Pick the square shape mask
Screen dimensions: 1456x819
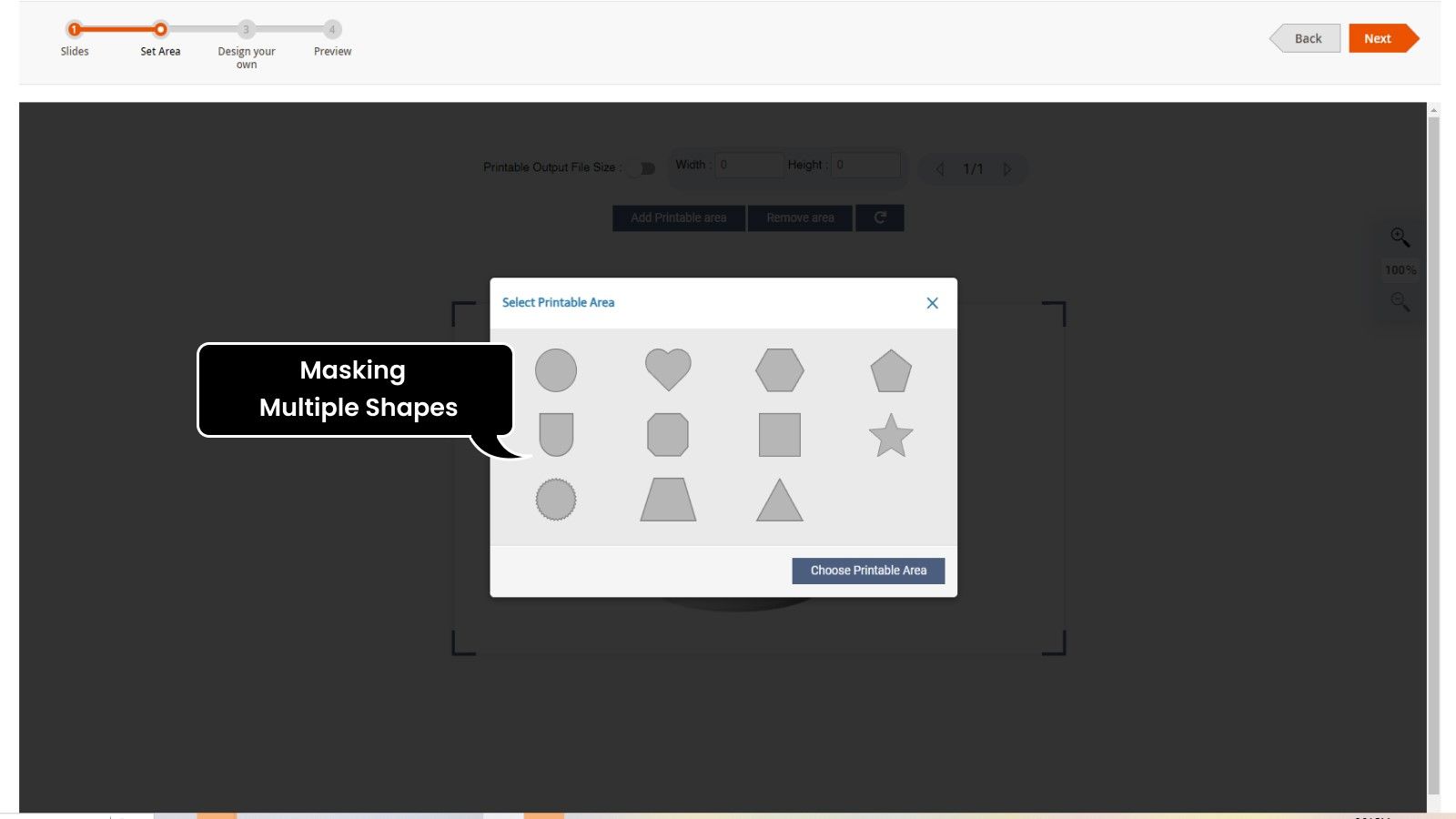(x=780, y=435)
